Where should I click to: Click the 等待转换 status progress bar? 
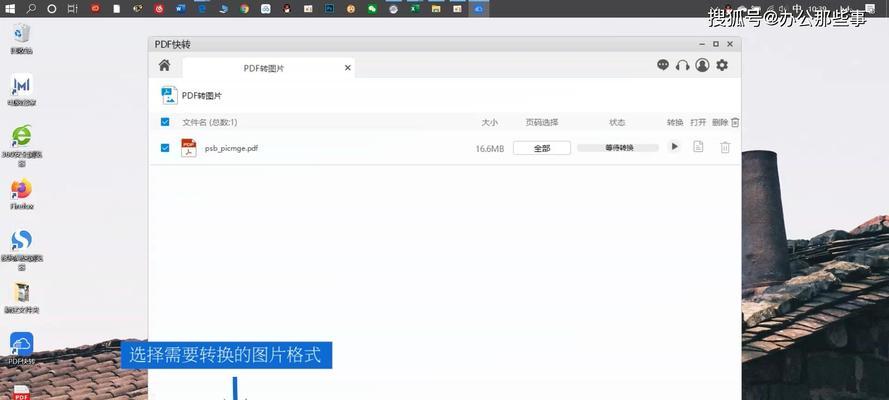(618, 148)
